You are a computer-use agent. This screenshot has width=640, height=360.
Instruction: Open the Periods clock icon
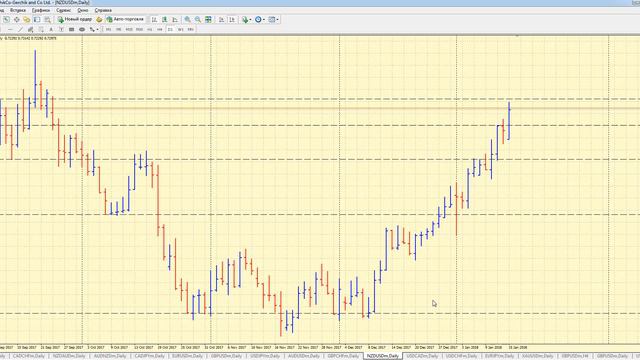coord(258,19)
